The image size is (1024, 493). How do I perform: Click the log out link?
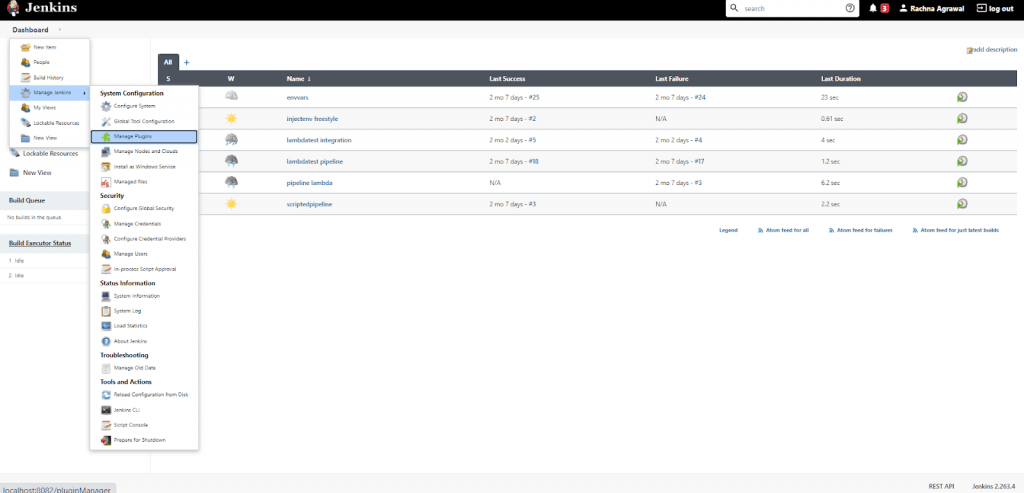point(995,8)
